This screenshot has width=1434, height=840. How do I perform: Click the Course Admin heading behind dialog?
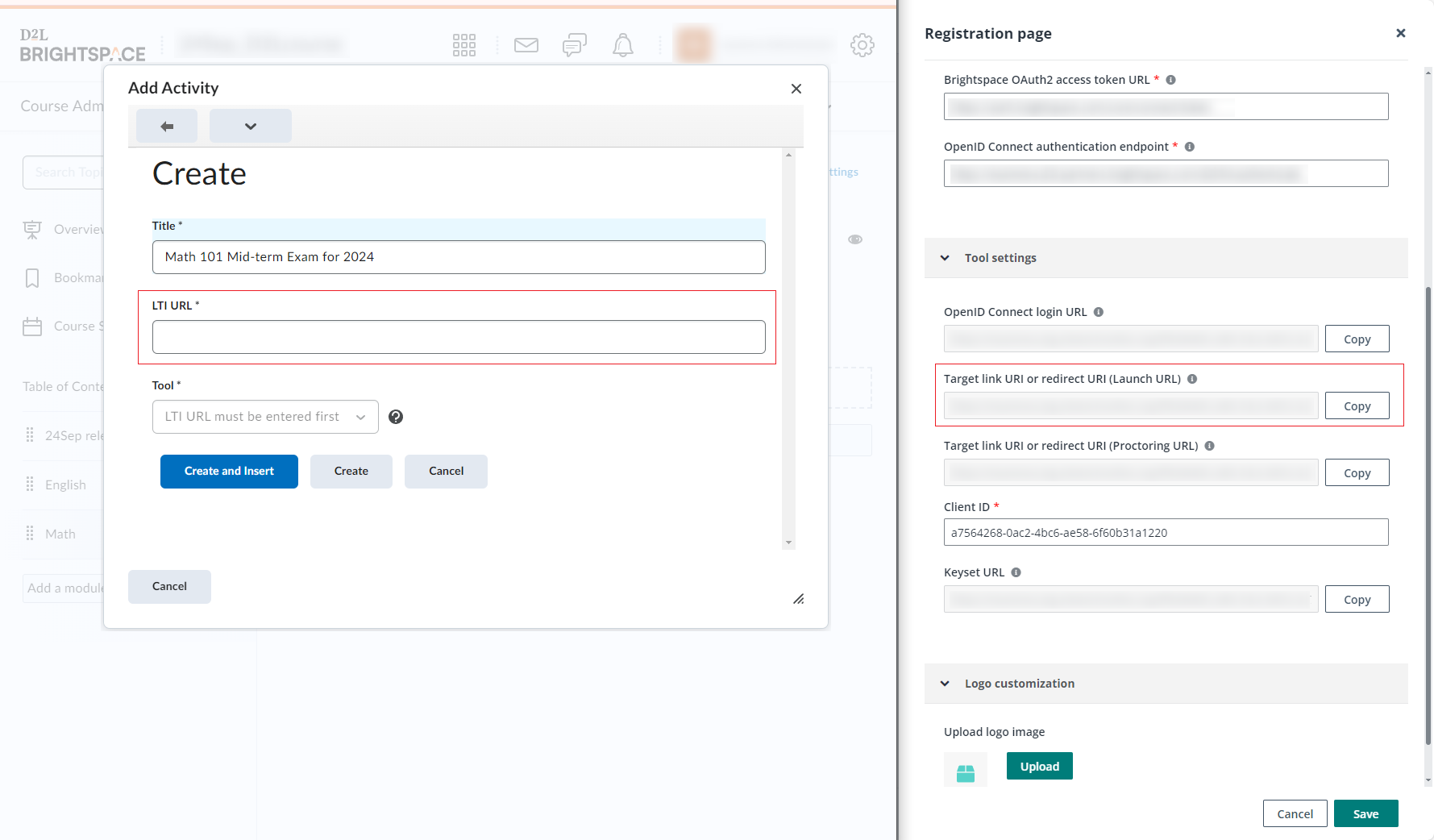[62, 106]
